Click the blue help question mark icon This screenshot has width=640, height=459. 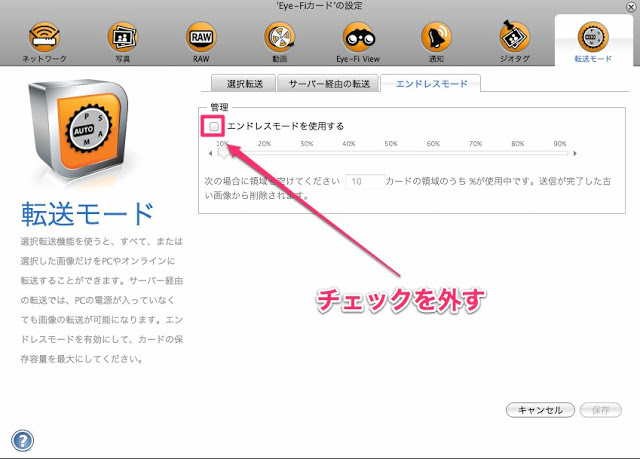(x=22, y=441)
